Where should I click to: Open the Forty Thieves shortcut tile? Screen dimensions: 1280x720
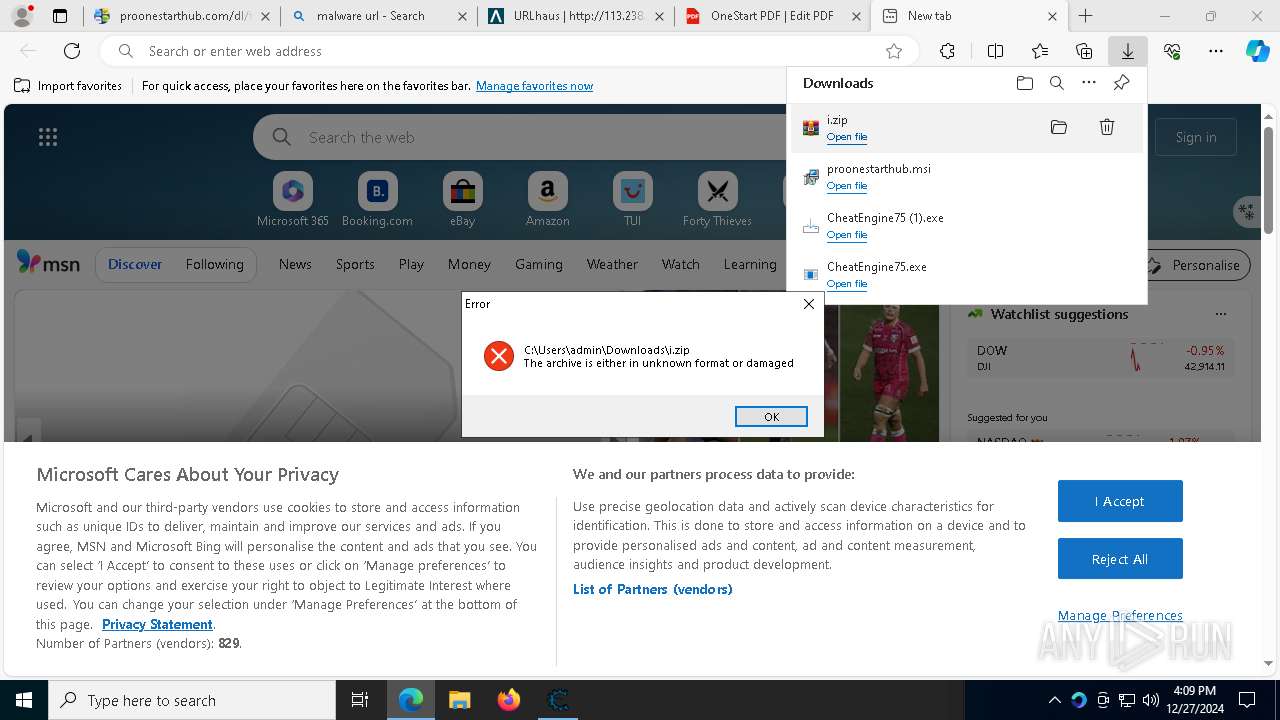click(x=717, y=200)
